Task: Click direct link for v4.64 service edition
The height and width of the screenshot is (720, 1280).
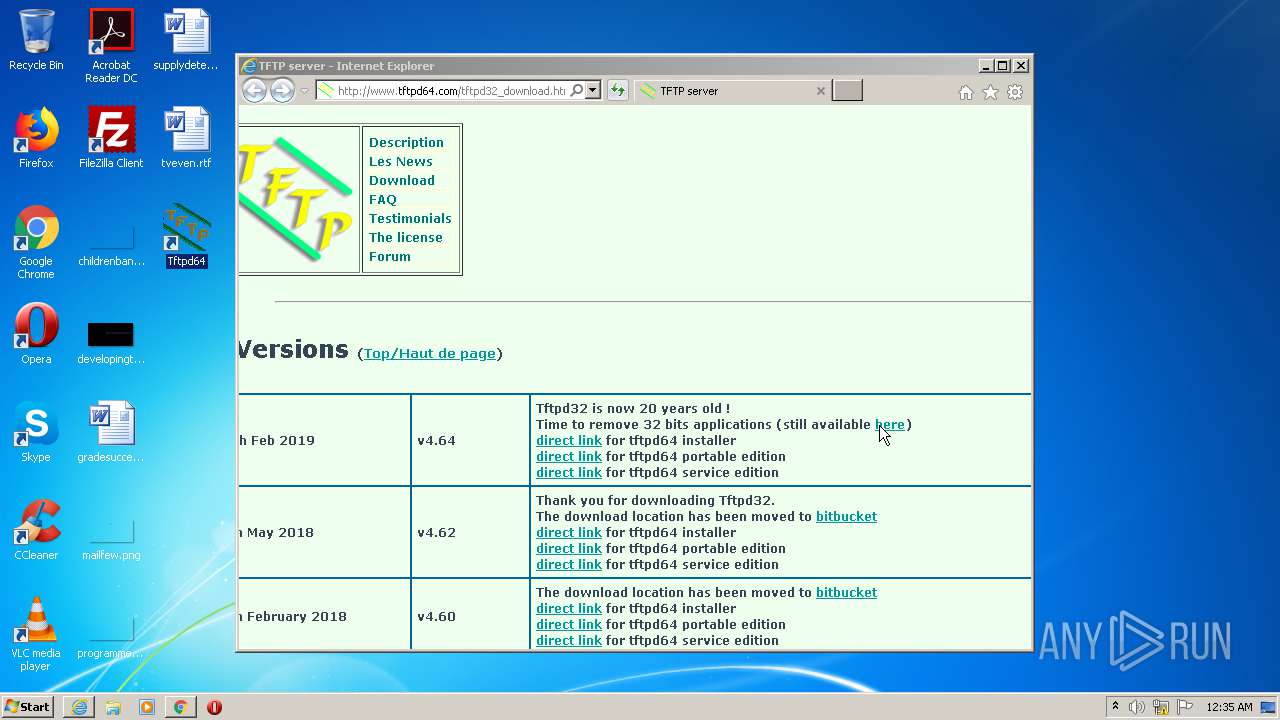Action: [569, 472]
